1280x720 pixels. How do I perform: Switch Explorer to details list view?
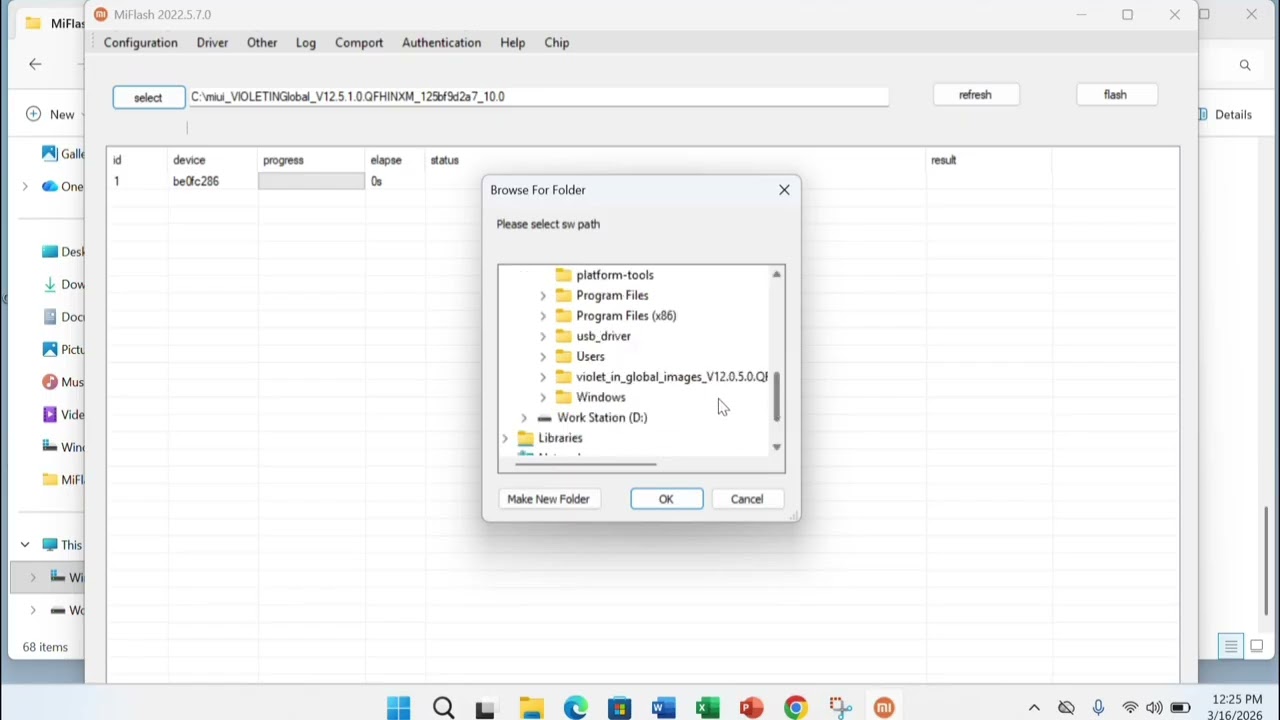[x=1231, y=646]
